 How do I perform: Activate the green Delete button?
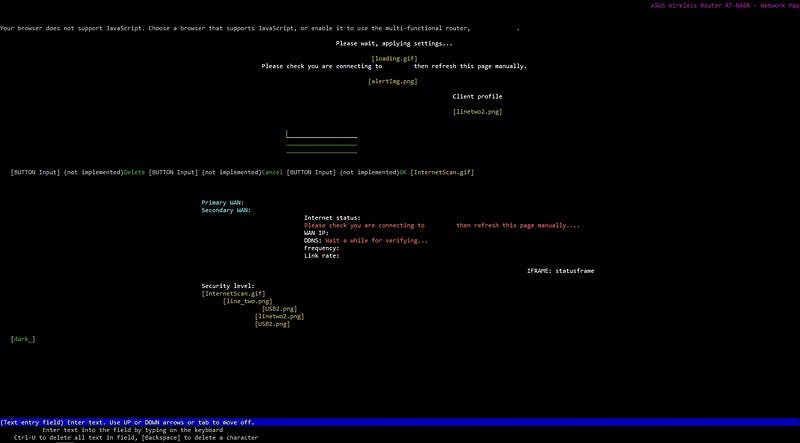[x=135, y=173]
